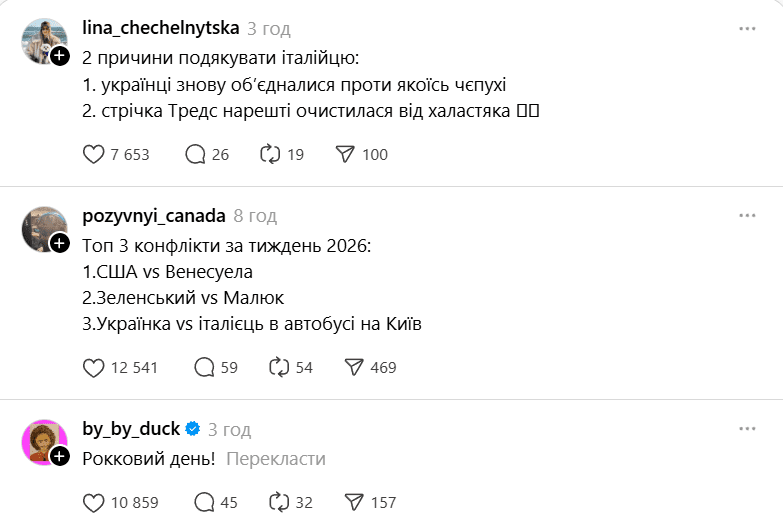Repost by_by_duck's thread

point(278,502)
